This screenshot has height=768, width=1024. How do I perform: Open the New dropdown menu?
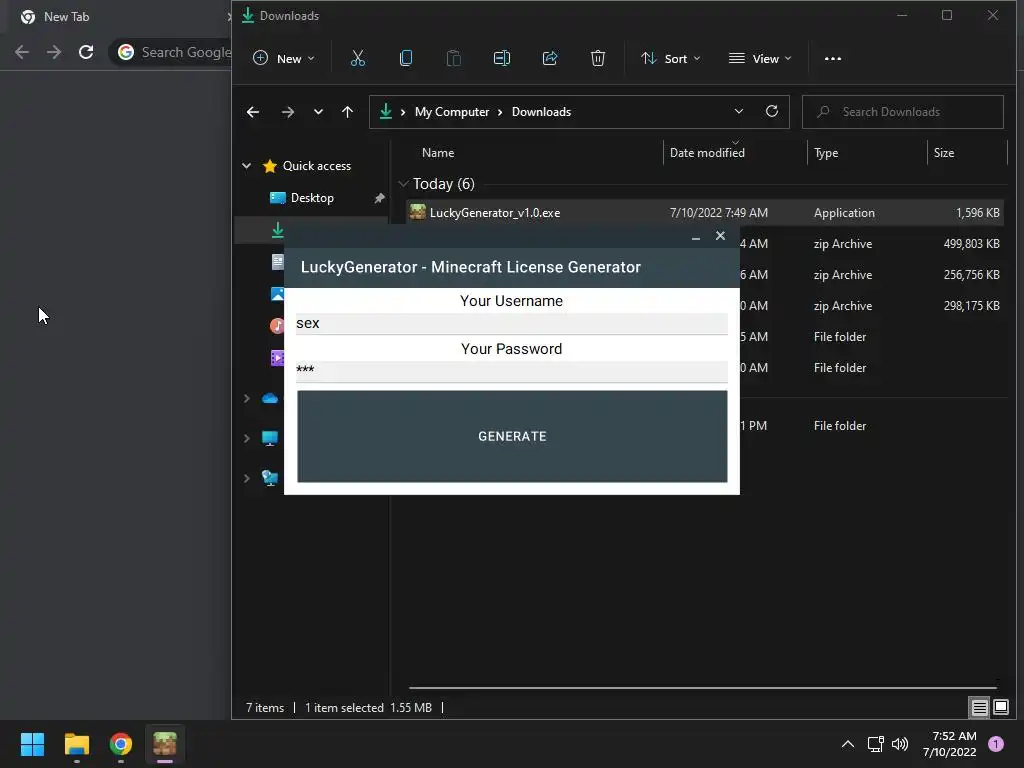283,58
